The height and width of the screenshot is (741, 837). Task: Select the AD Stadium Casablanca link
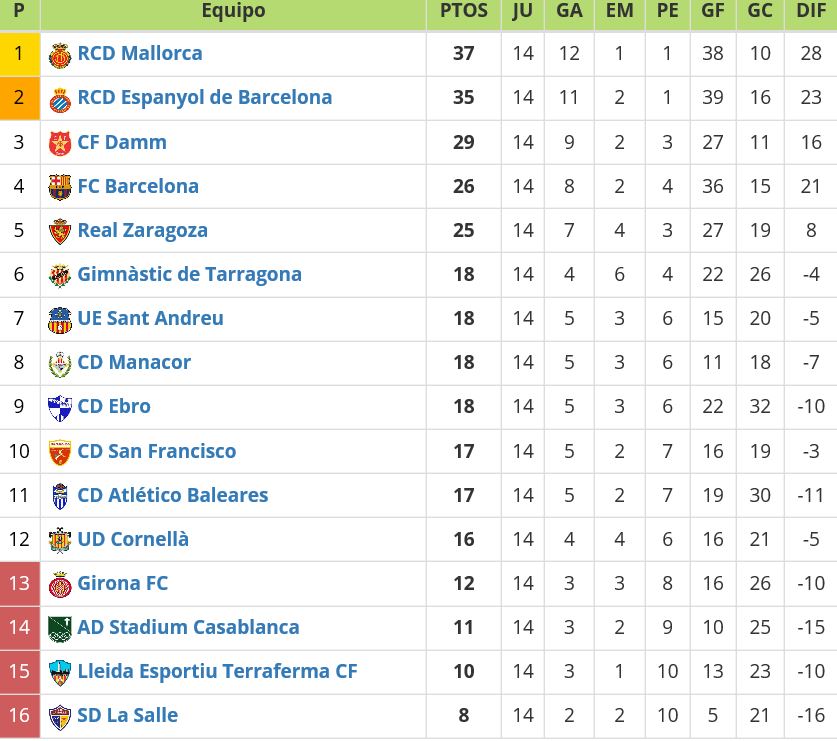point(188,627)
